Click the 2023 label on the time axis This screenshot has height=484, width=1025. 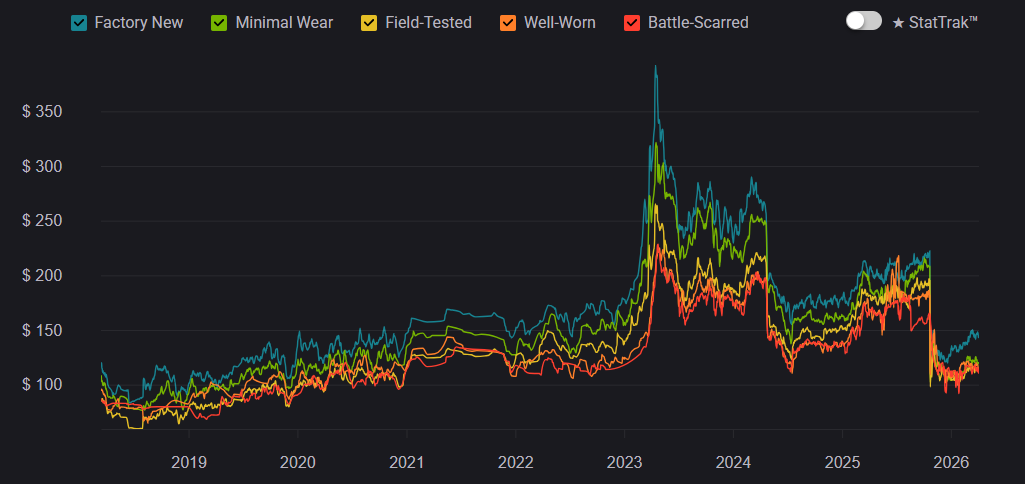pos(624,463)
